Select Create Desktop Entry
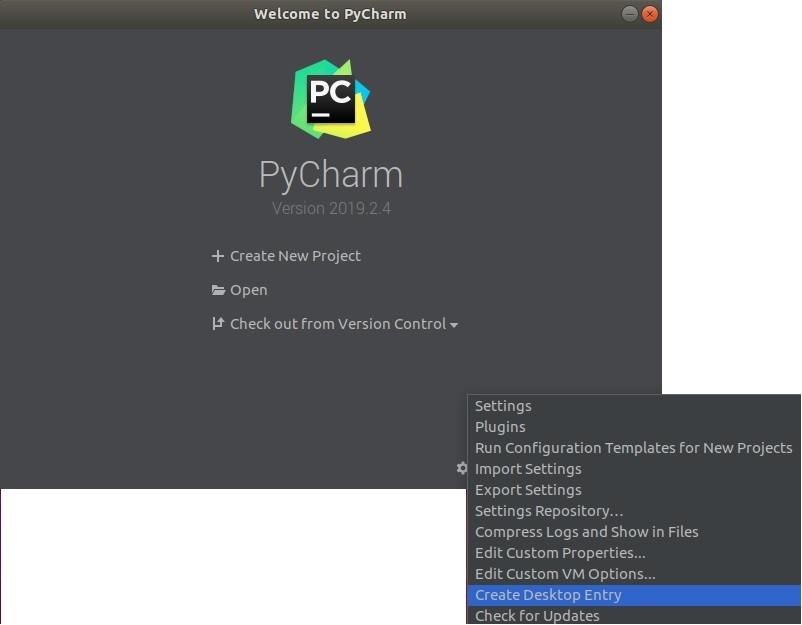Screen dimensions: 802x625 tap(634, 595)
